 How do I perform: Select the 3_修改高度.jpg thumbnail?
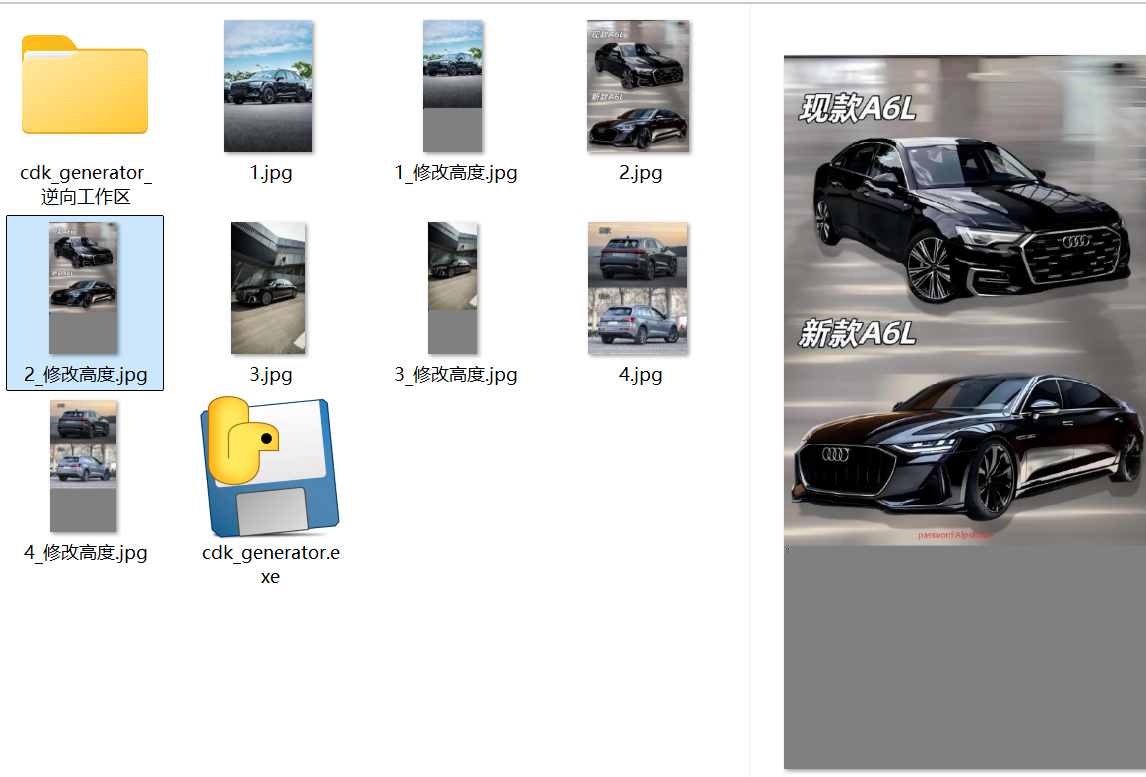[x=452, y=288]
